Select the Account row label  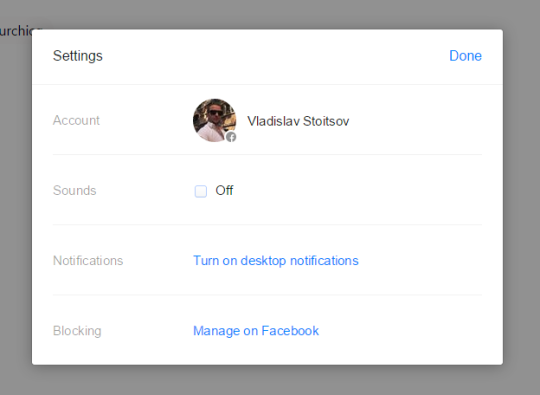coord(76,121)
